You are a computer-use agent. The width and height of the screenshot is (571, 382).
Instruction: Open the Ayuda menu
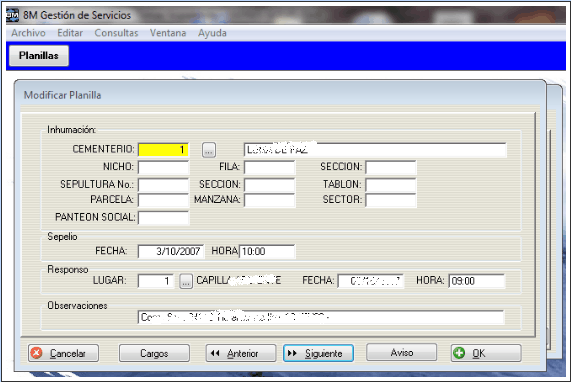coord(212,33)
